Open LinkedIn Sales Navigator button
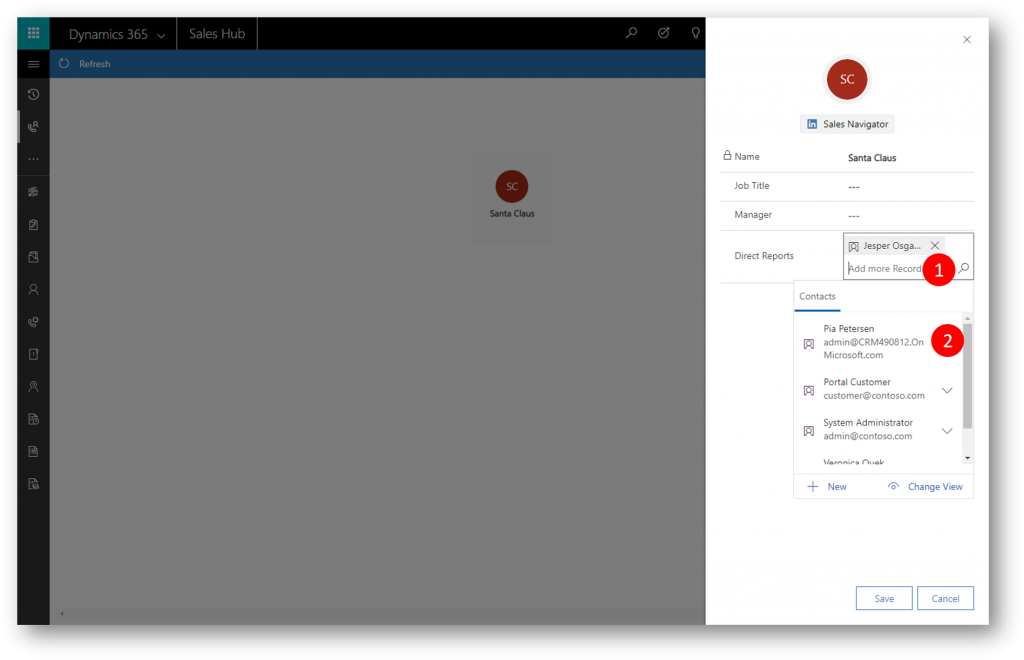The image size is (1024, 660). tap(847, 124)
